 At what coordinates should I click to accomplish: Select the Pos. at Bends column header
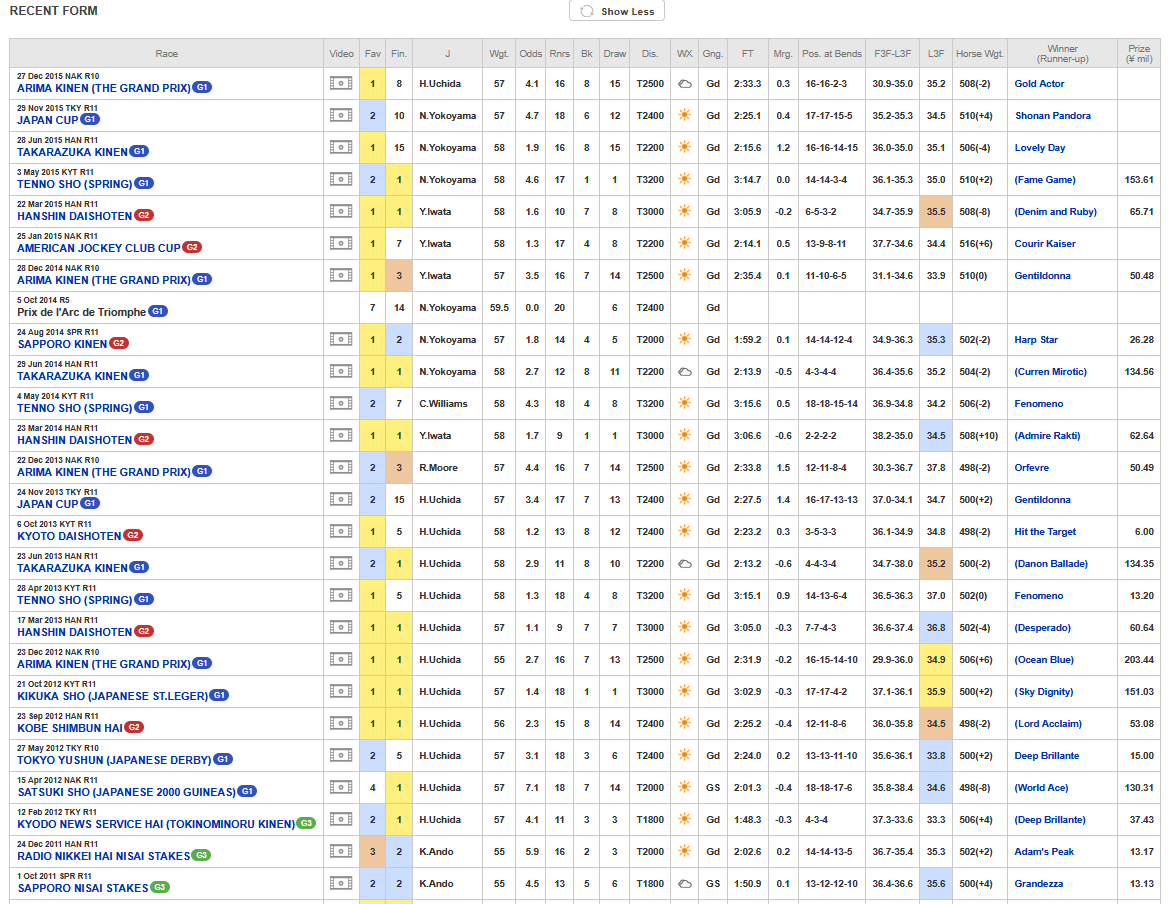pos(832,54)
